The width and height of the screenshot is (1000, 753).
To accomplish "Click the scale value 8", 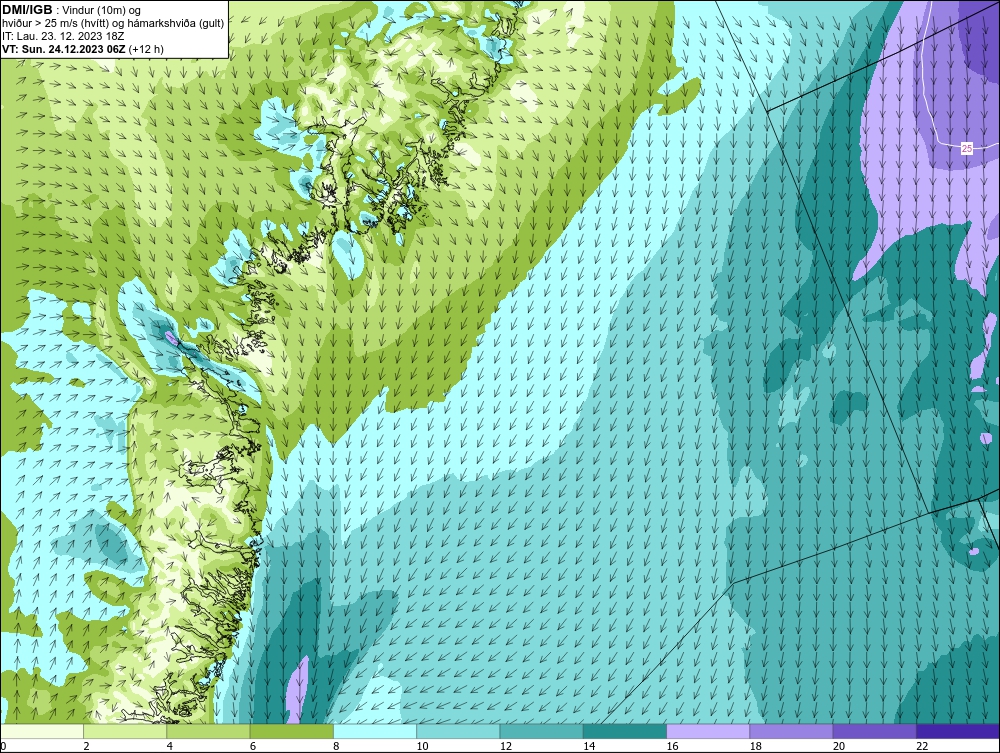I will [x=336, y=747].
